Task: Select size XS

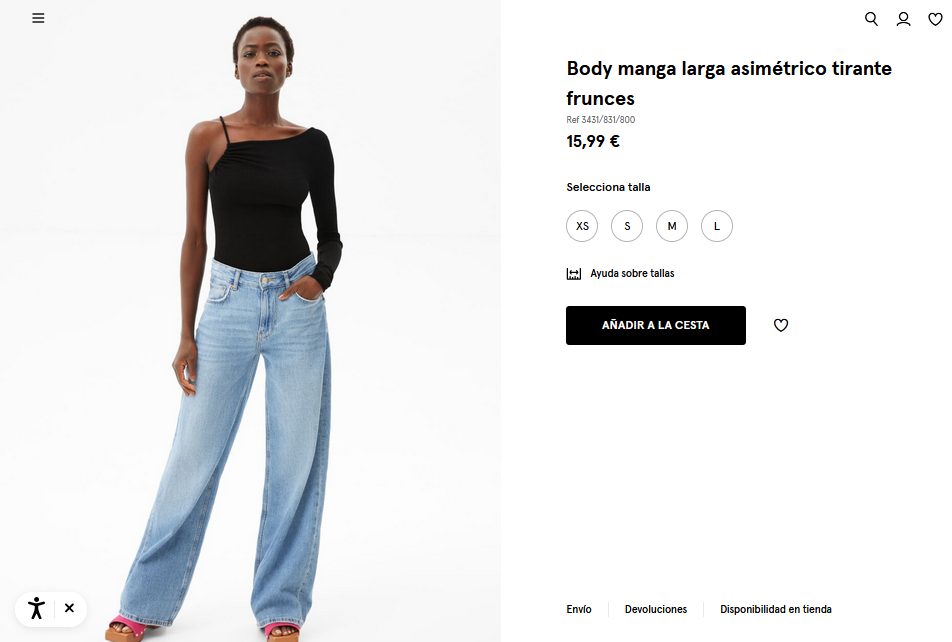Action: pyautogui.click(x=582, y=226)
